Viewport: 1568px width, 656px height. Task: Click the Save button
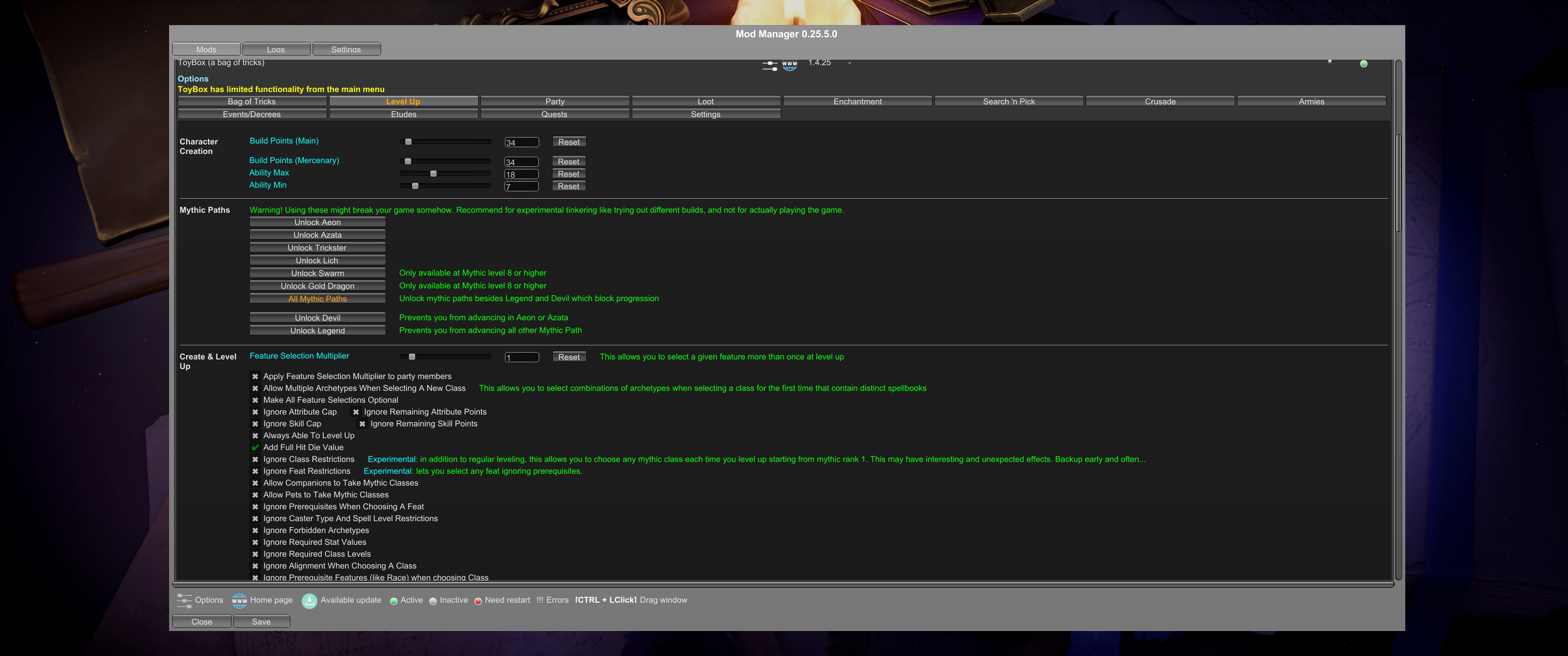tap(261, 621)
